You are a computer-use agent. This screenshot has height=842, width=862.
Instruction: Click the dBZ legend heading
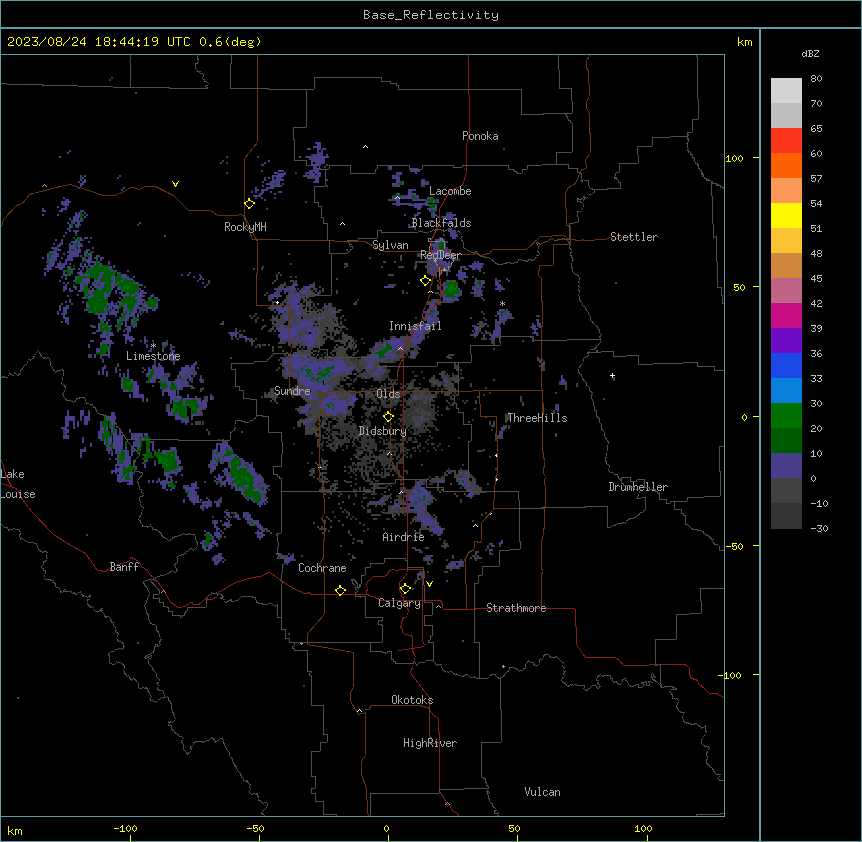pyautogui.click(x=810, y=53)
